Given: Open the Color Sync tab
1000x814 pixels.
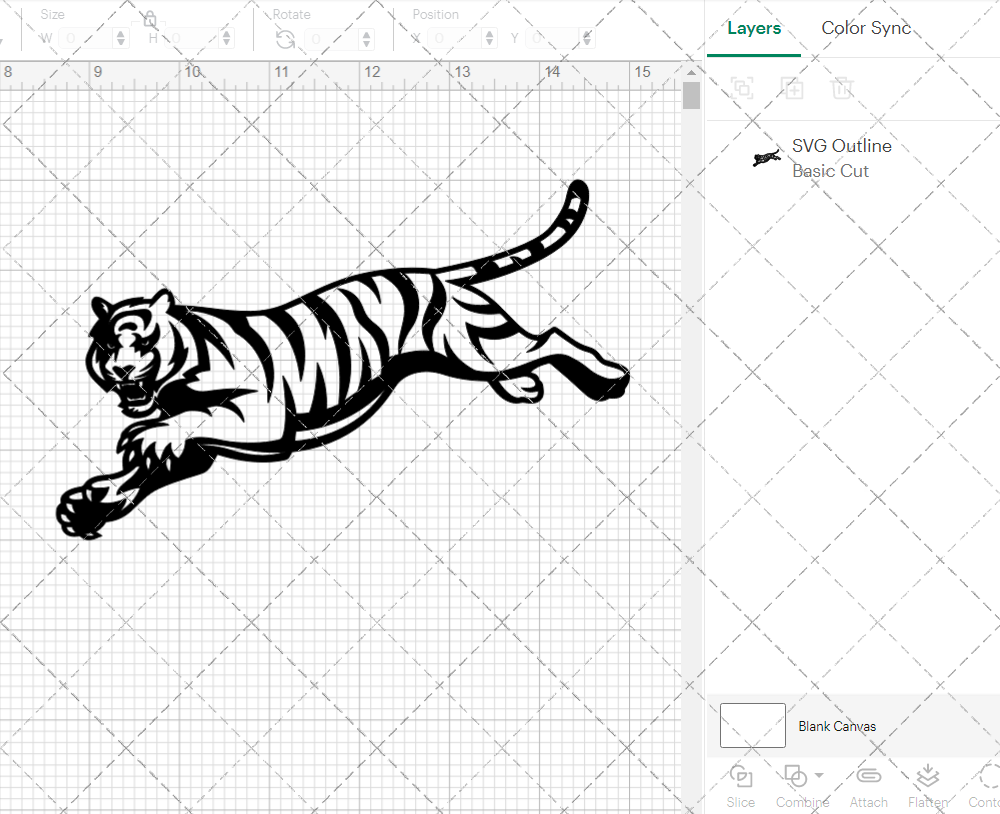Looking at the screenshot, I should (x=865, y=28).
